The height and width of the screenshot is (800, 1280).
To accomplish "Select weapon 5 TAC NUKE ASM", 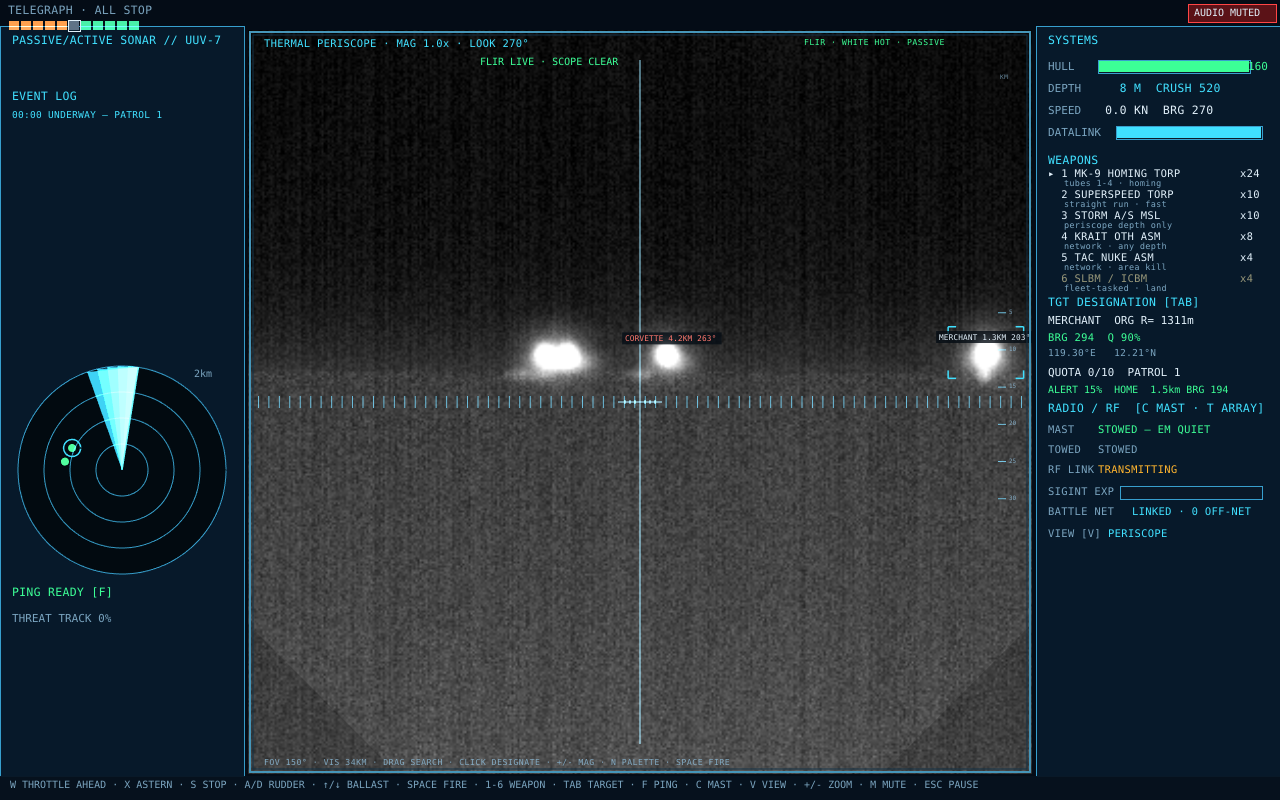I will pos(1107,258).
